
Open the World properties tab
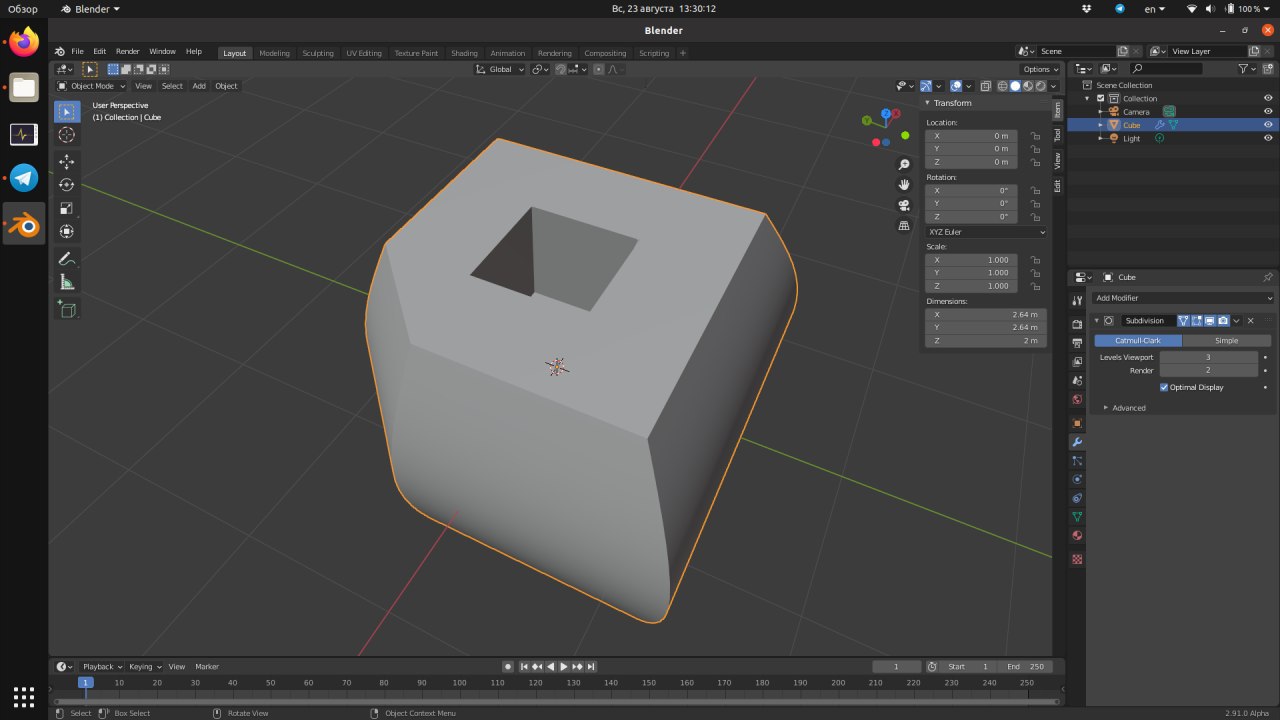click(x=1077, y=399)
